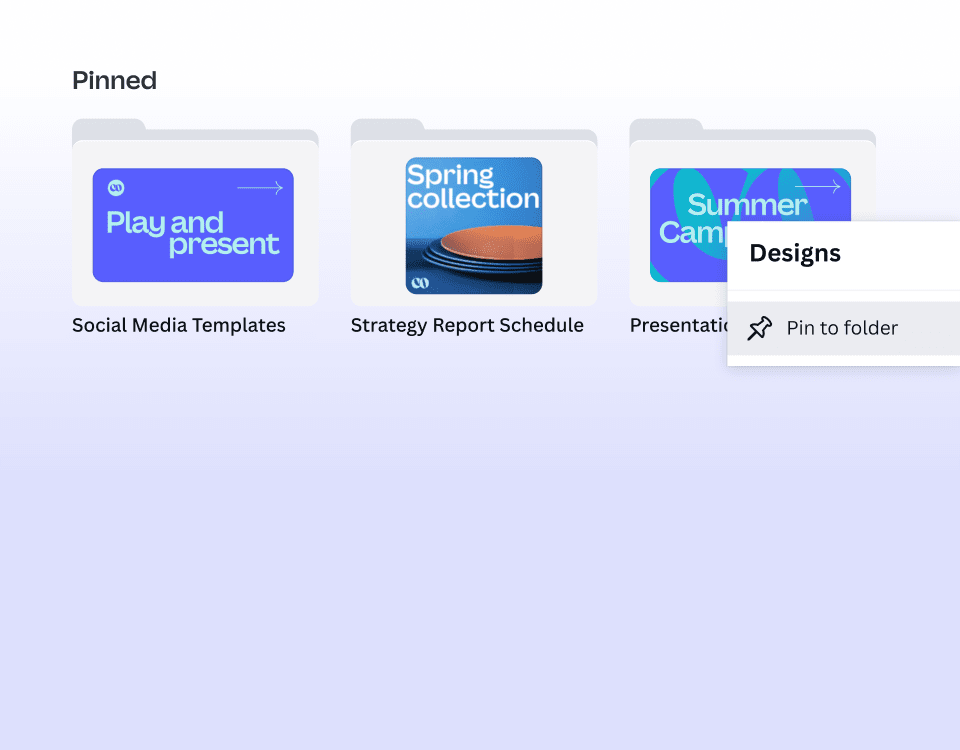Click the arrow icon on Summer Camp card
Viewport: 960px width, 750px height.
(x=817, y=187)
